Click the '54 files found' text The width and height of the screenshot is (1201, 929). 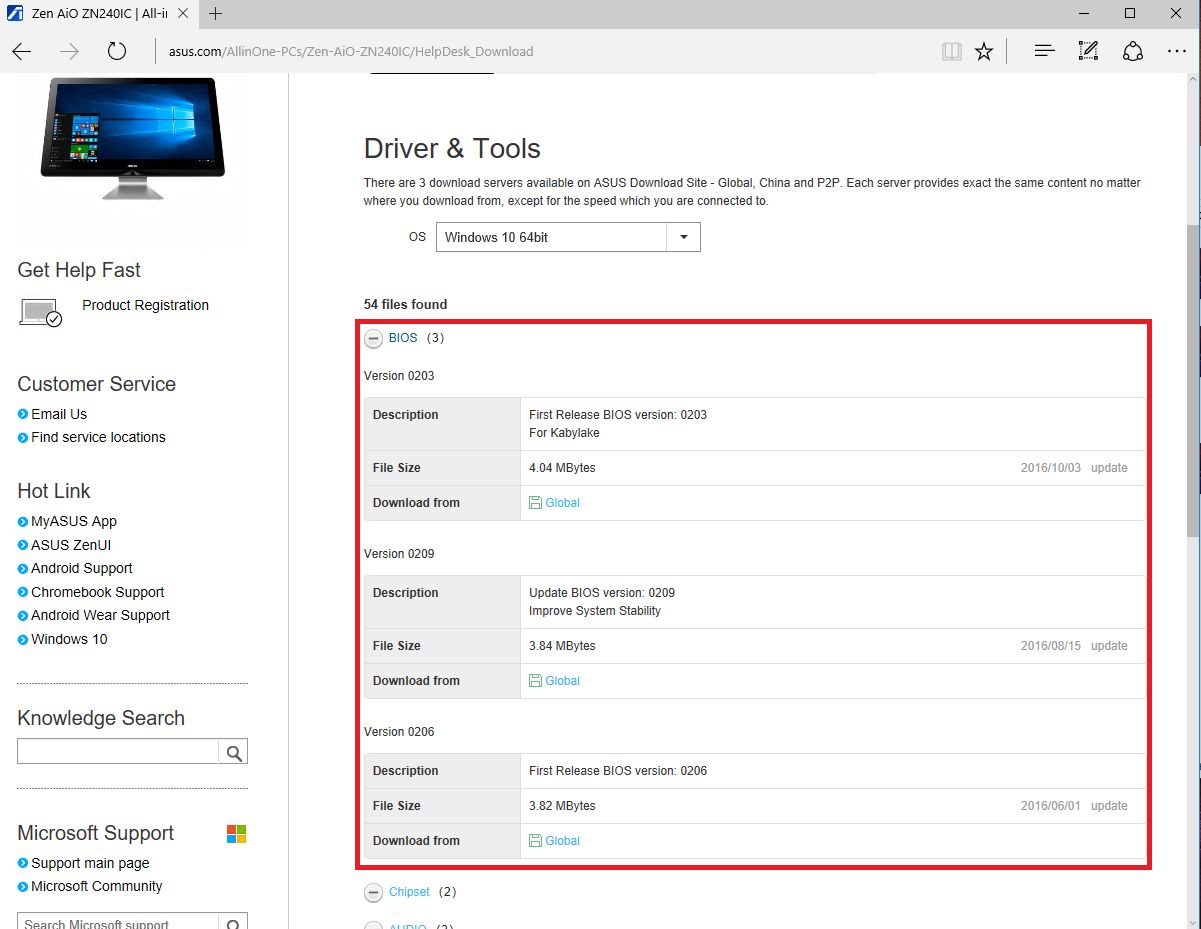click(406, 304)
